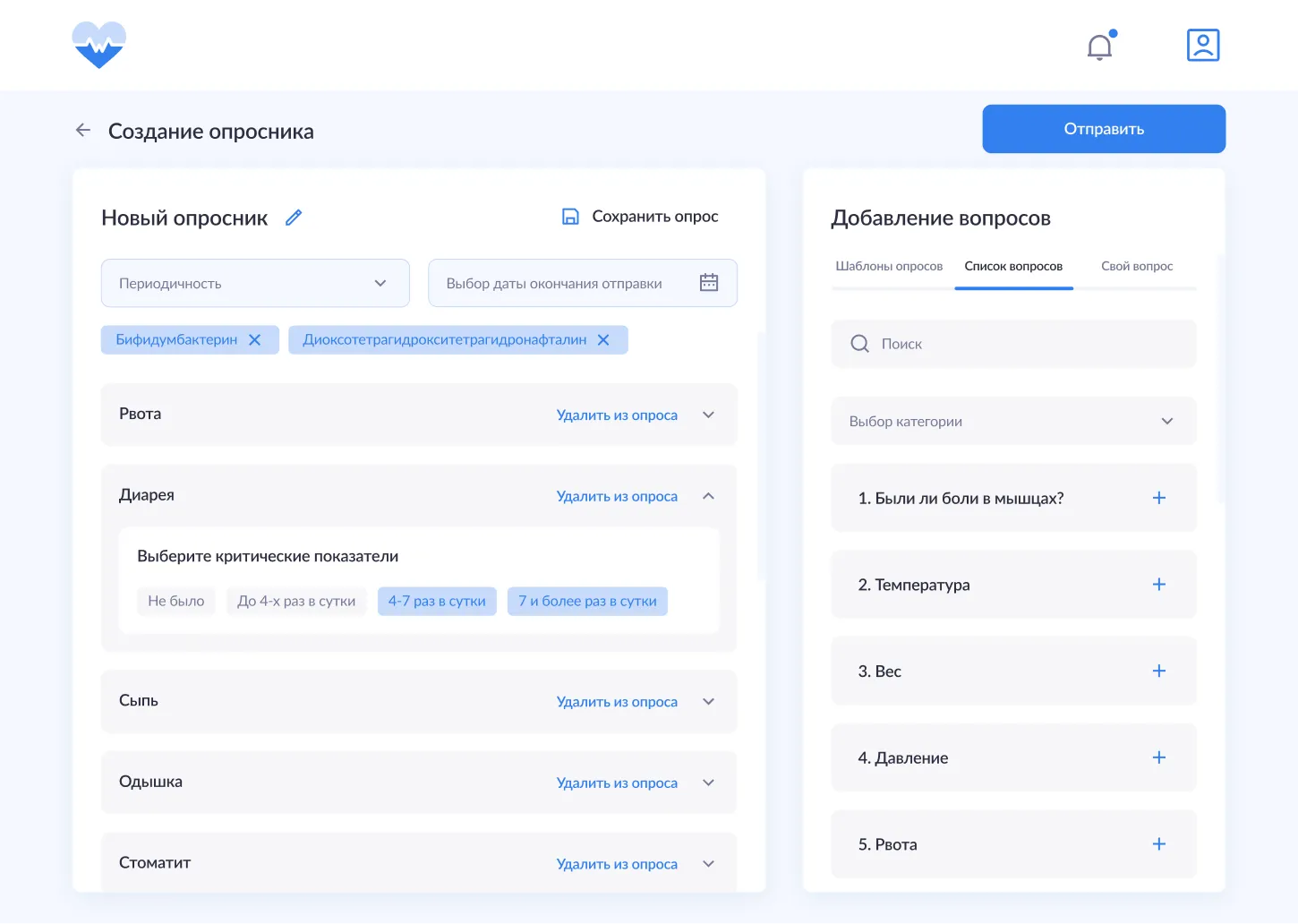Open calendar icon in date field
The height and width of the screenshot is (924, 1298).
coord(709,283)
